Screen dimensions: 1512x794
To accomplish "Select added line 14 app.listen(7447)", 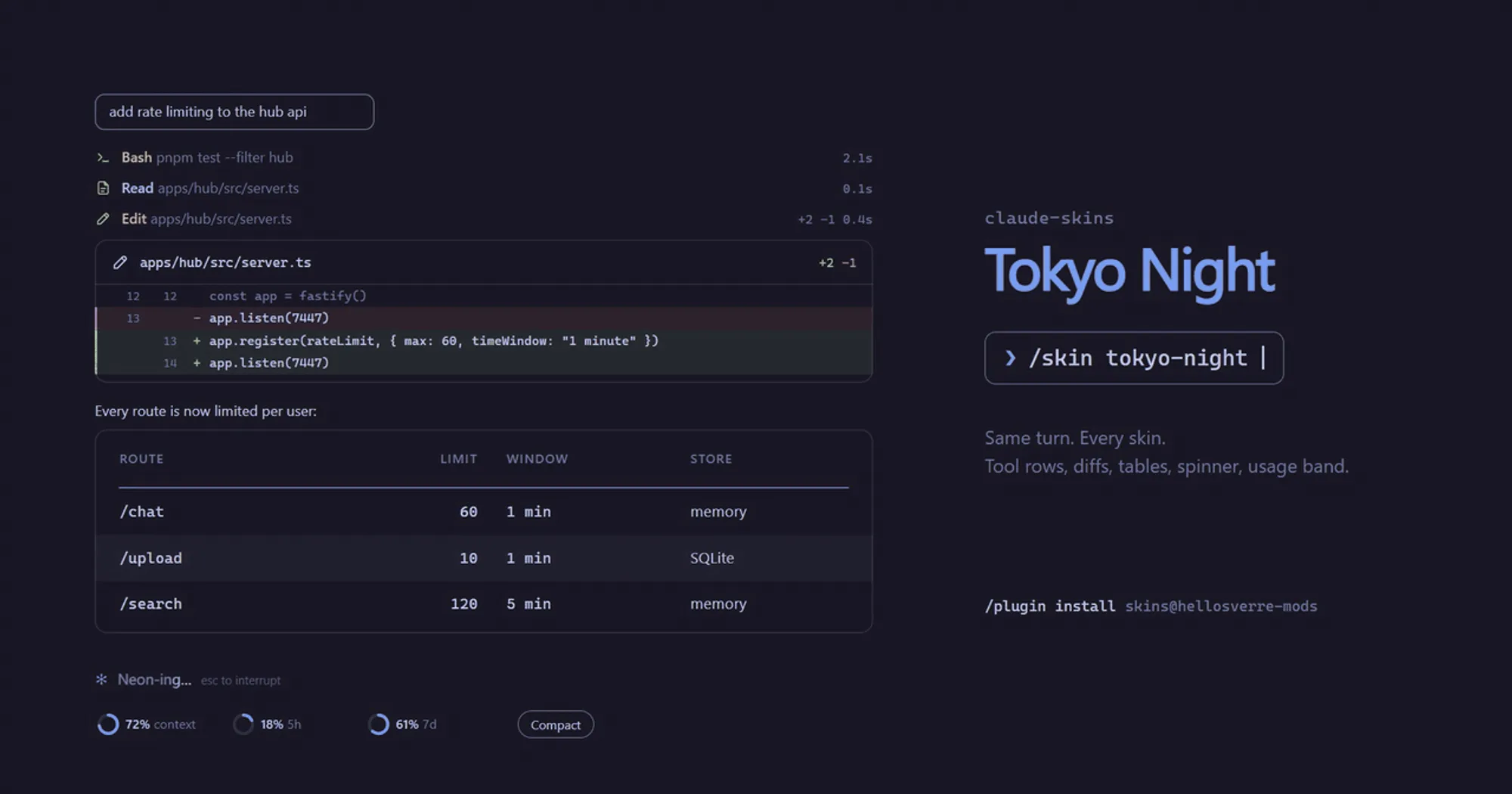I will tap(484, 363).
